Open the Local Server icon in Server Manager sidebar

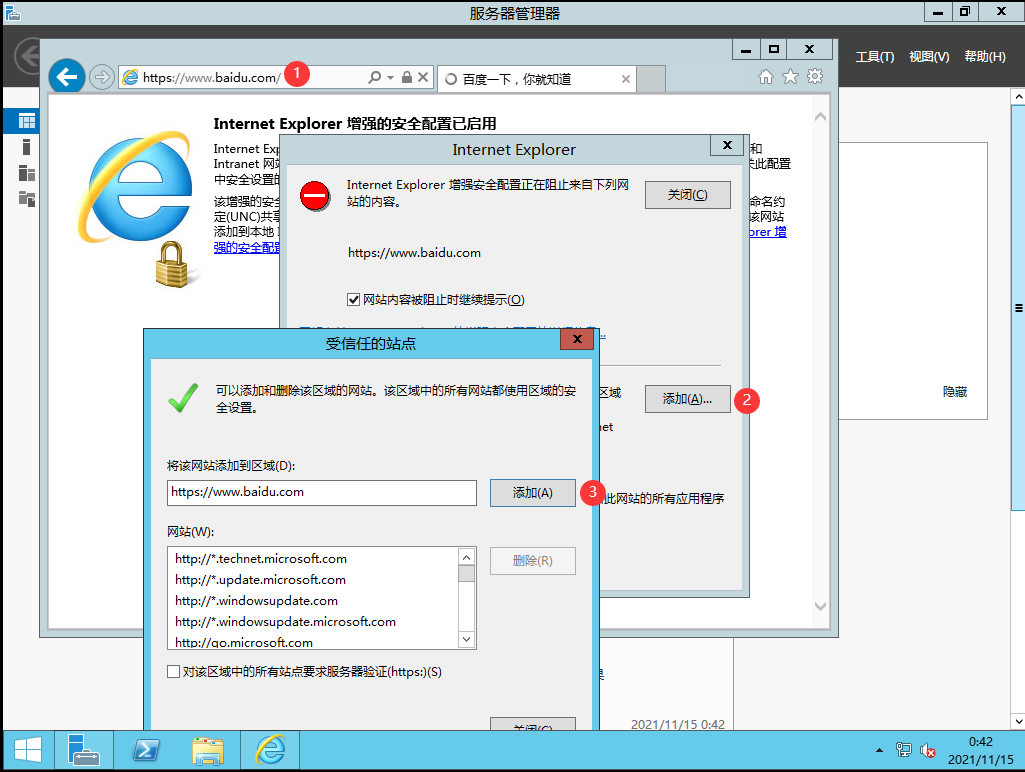(22, 147)
